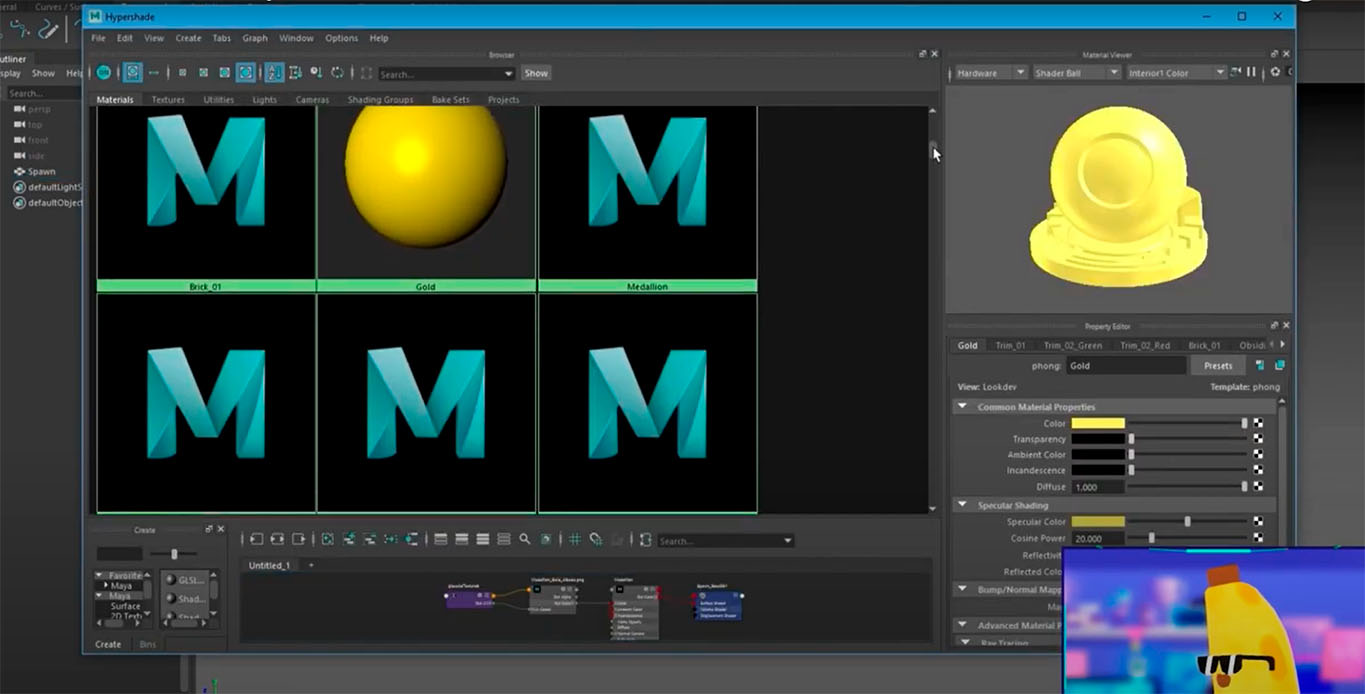The width and height of the screenshot is (1365, 694).
Task: Click the checker map button beside Transparency
Action: click(1258, 439)
